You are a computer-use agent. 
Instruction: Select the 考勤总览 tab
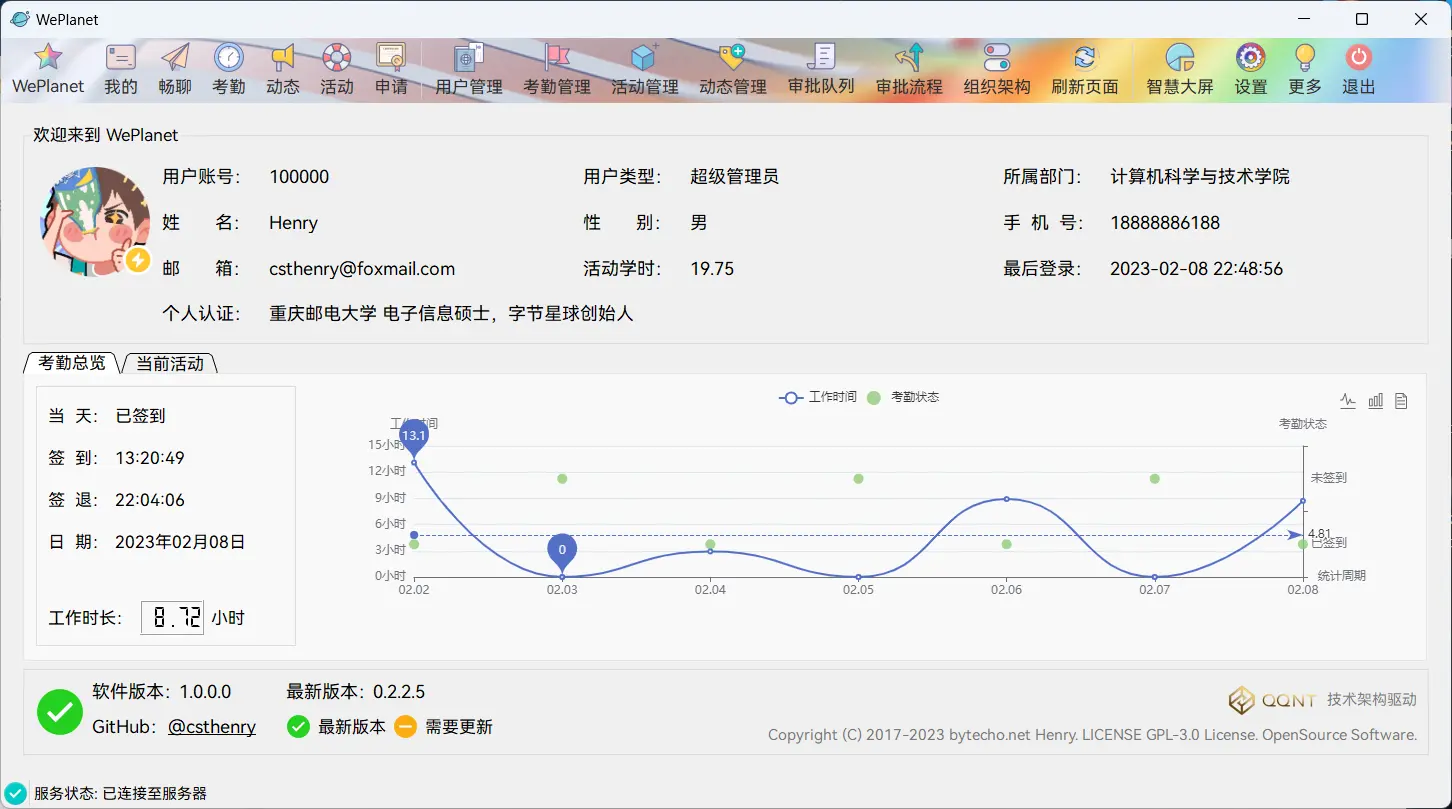[x=72, y=362]
